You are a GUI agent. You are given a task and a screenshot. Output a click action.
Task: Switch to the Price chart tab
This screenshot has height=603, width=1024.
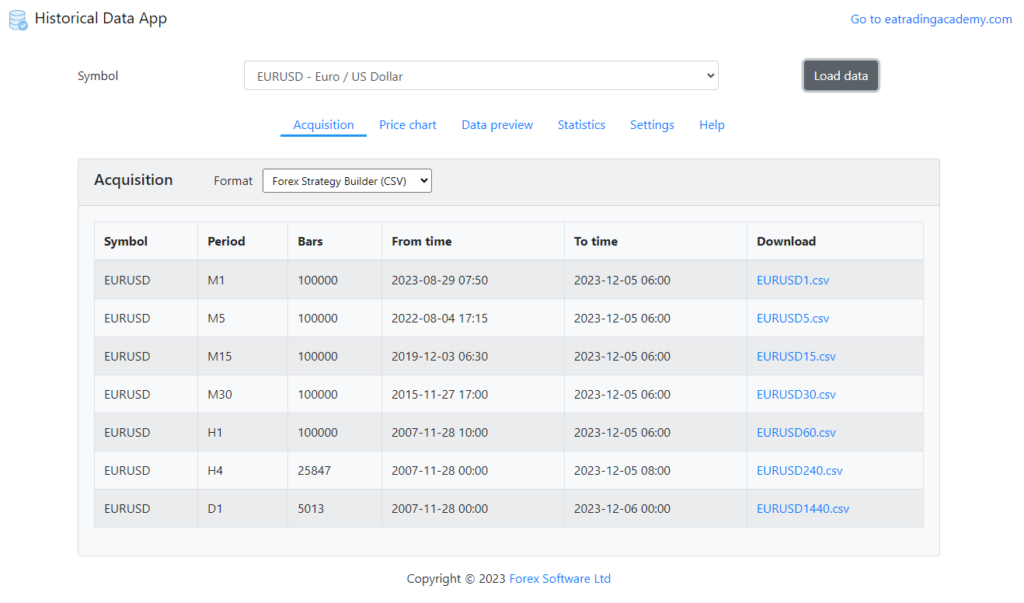click(x=407, y=124)
